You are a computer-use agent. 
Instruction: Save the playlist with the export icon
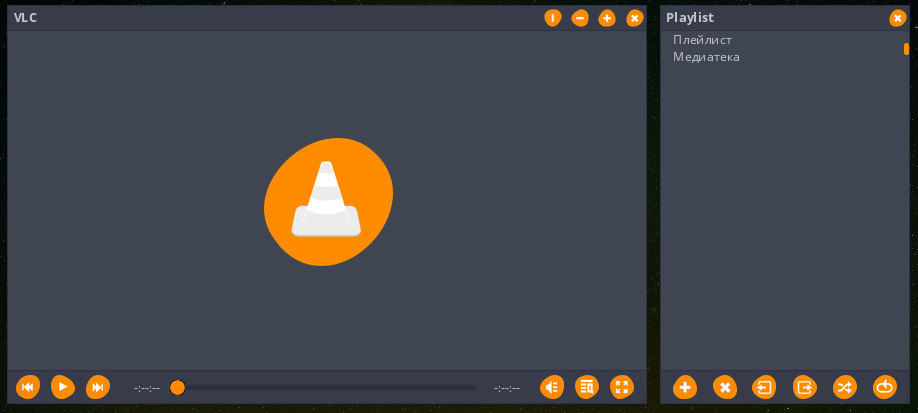click(x=805, y=387)
